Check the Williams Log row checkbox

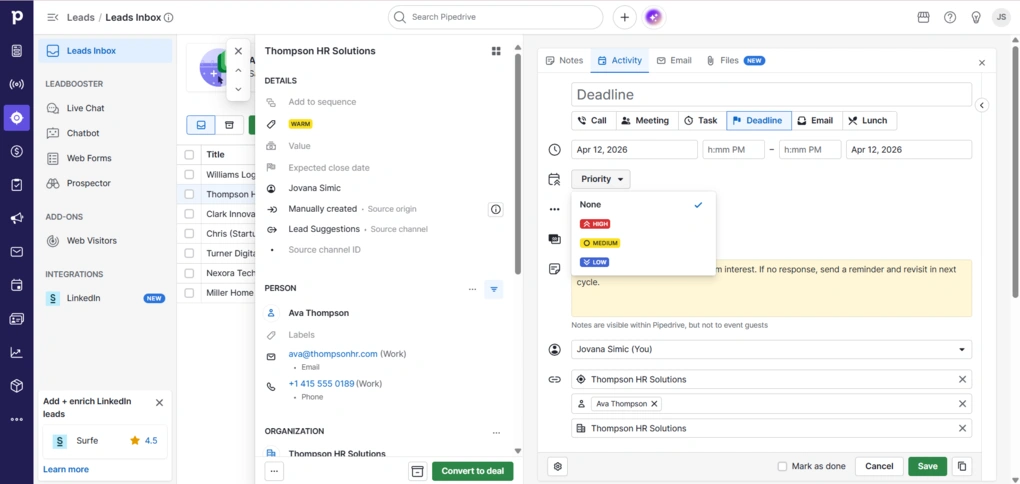click(x=189, y=174)
